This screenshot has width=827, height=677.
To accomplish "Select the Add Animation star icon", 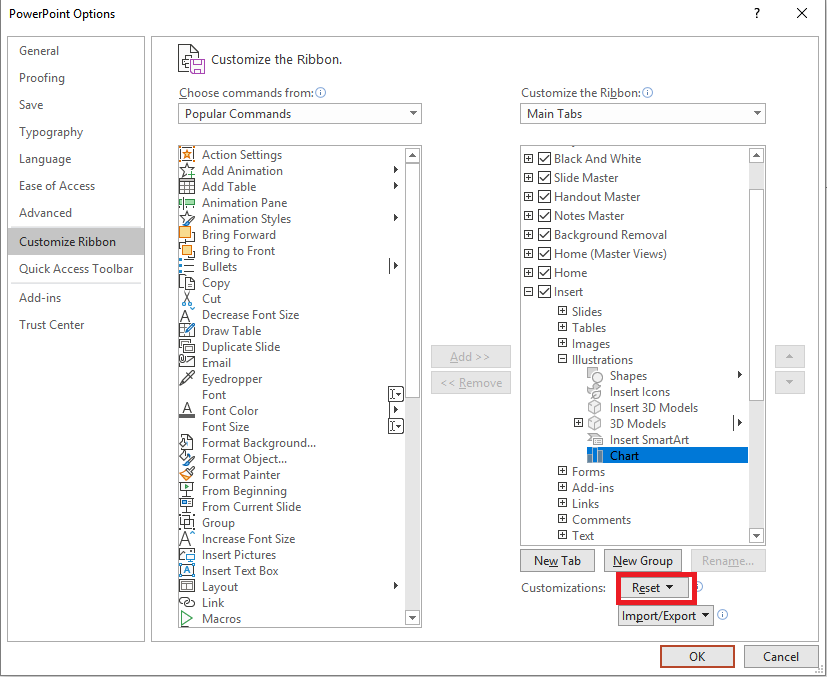I will (x=187, y=171).
